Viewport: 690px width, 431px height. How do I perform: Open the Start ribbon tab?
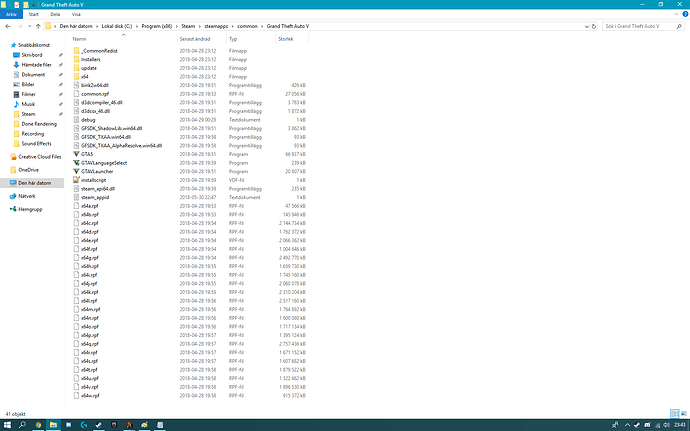coord(33,15)
